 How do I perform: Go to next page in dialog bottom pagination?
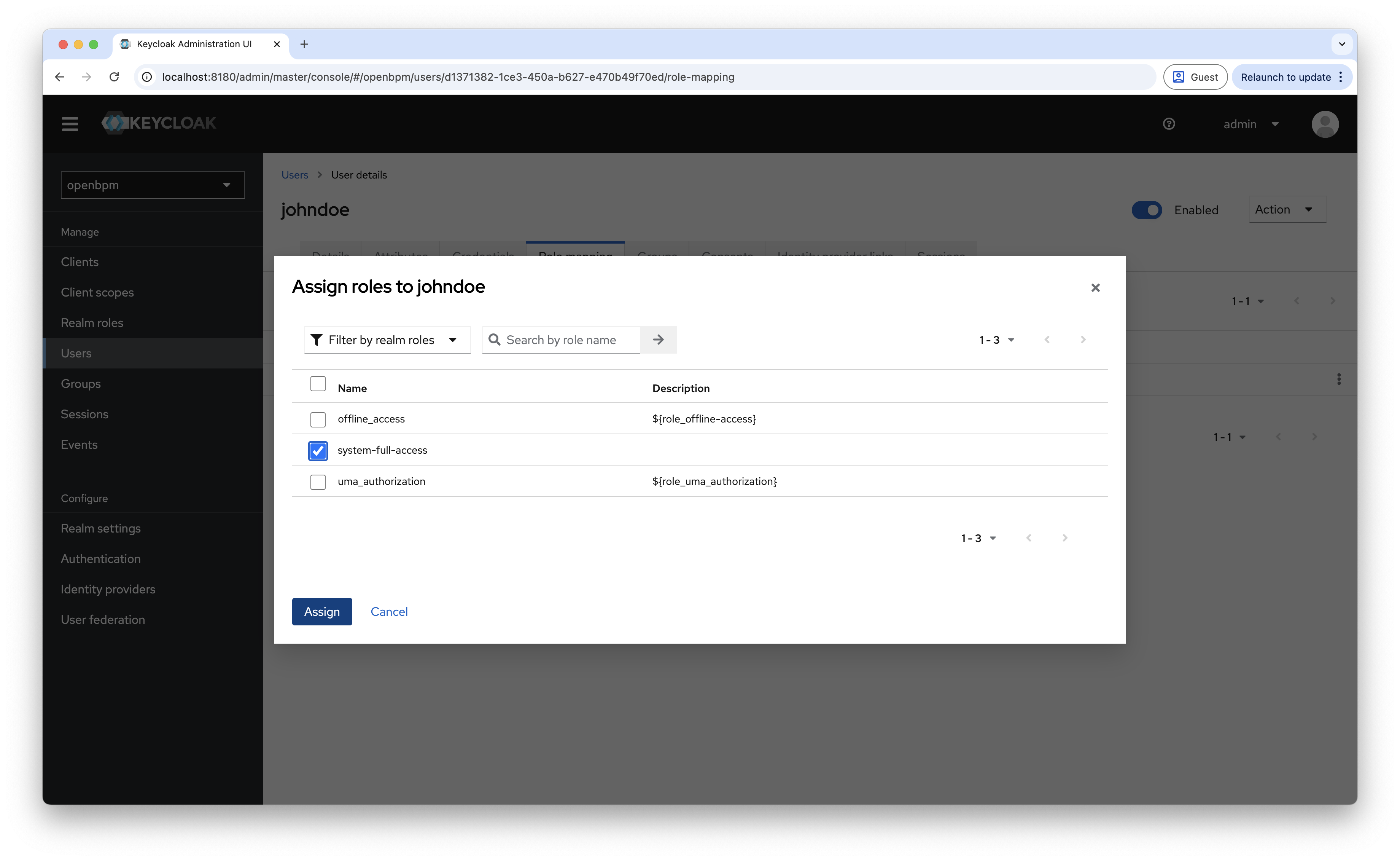click(x=1064, y=537)
